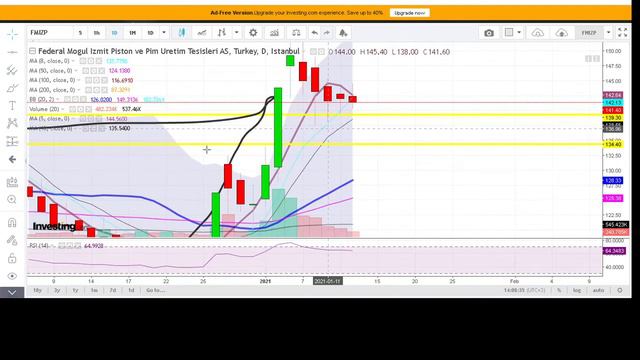The width and height of the screenshot is (640, 360).
Task: Open the chart patterns tool
Action: (x=12, y=123)
